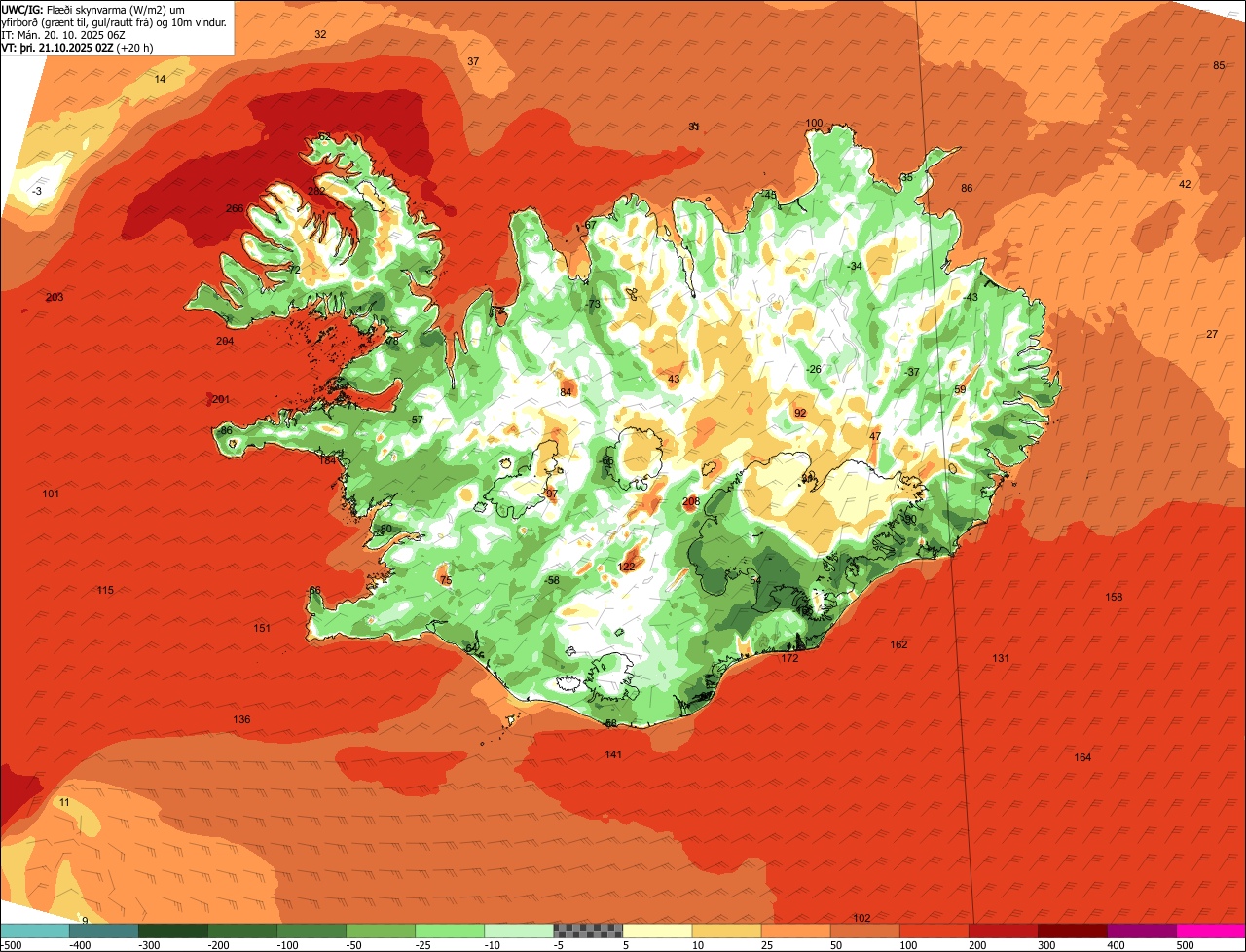
Task: Click the flux value '42' on the map
Action: [1185, 184]
